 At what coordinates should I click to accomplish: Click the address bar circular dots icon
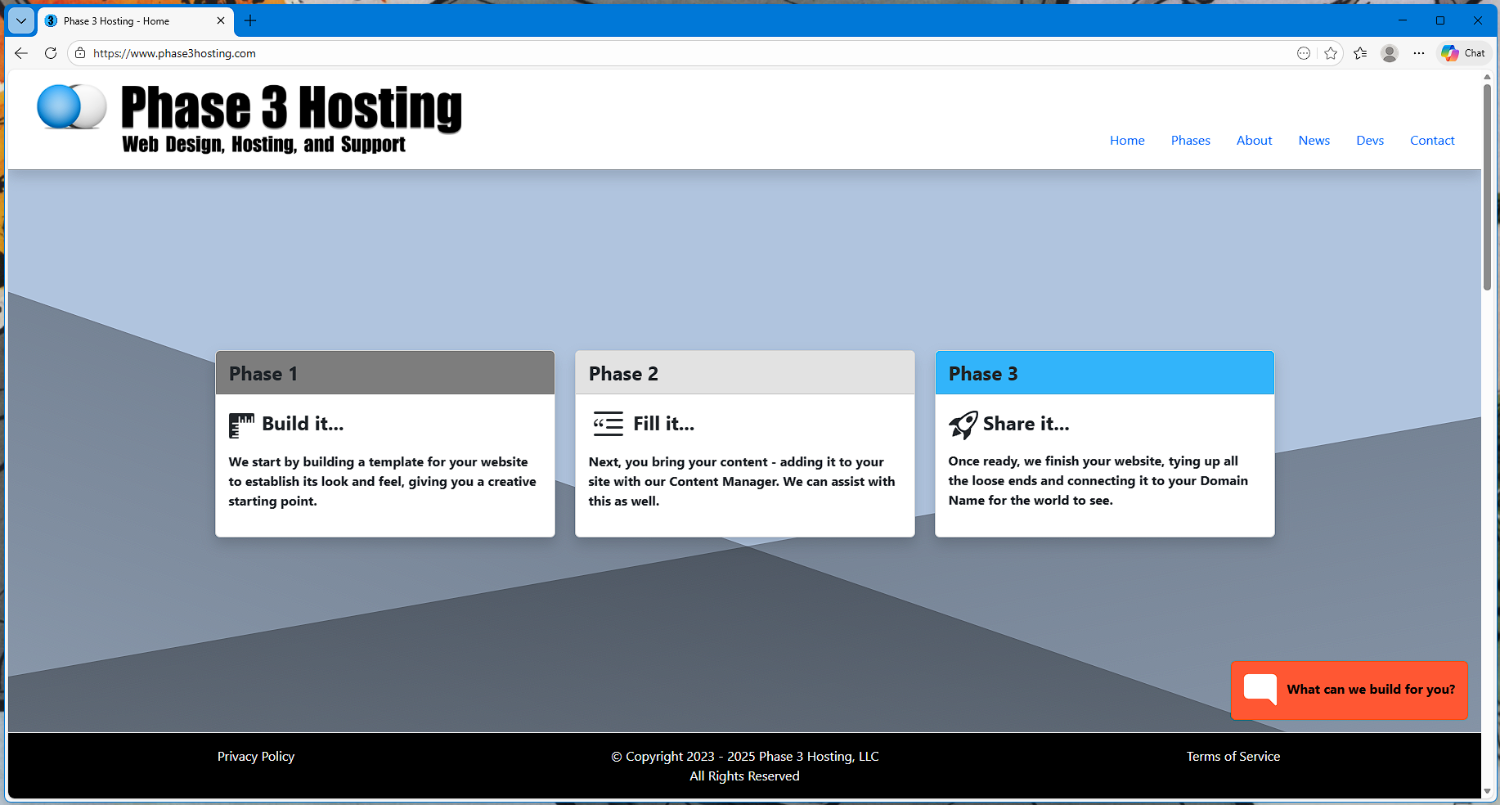click(1303, 53)
